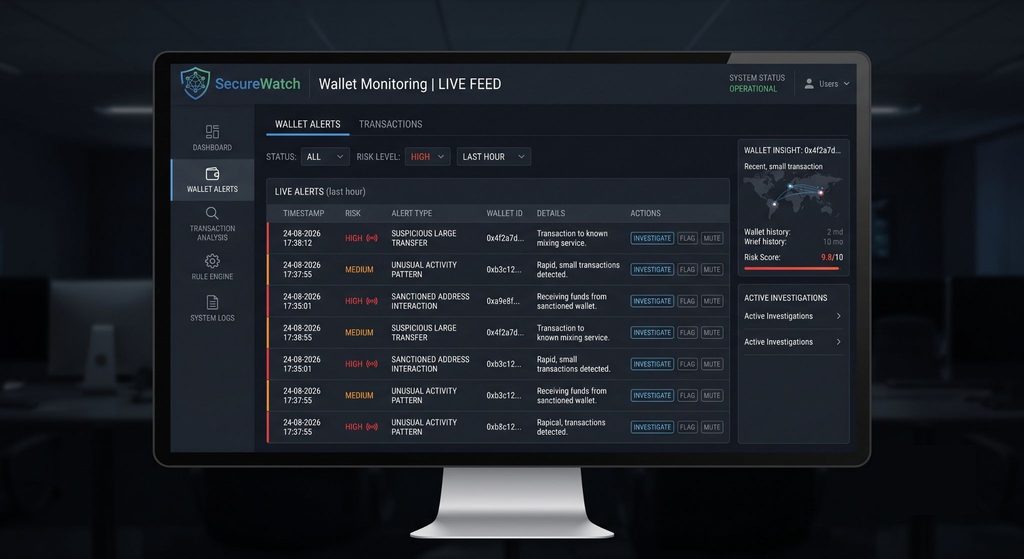This screenshot has width=1024, height=559.
Task: Flag the 17:38:12 suspicious large transfer alert
Action: (687, 238)
